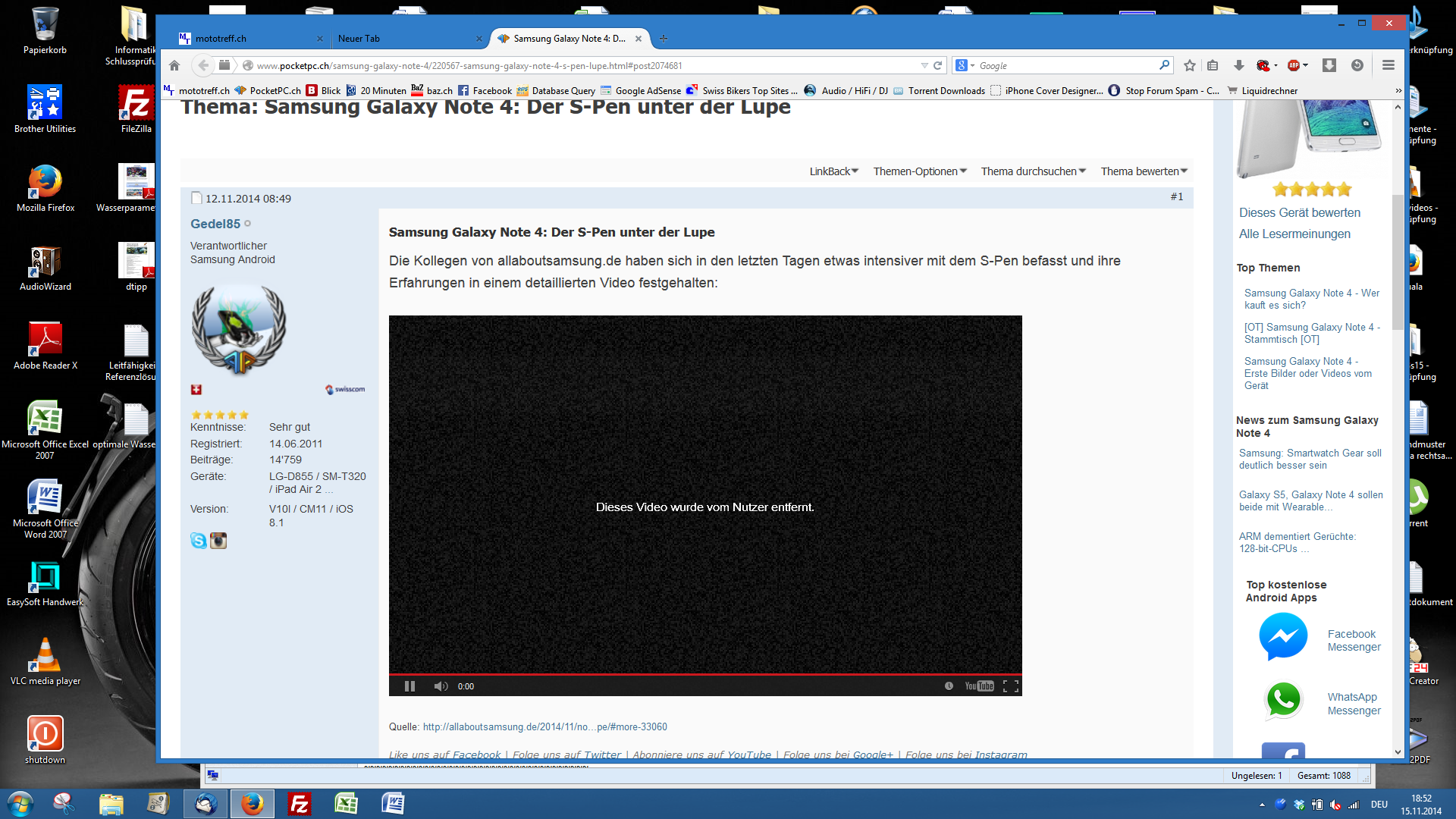
Task: Click the search magnifier in Google box
Action: click(1164, 65)
